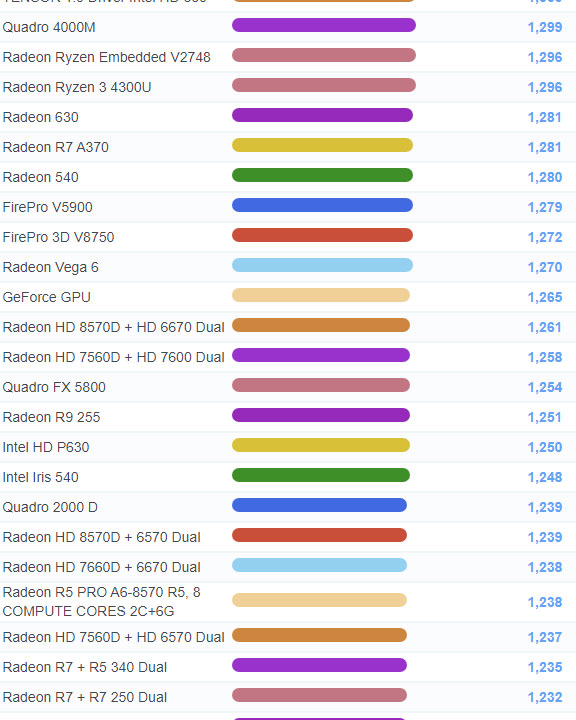Select Radeon Ryzen 3 4300U

77,87
